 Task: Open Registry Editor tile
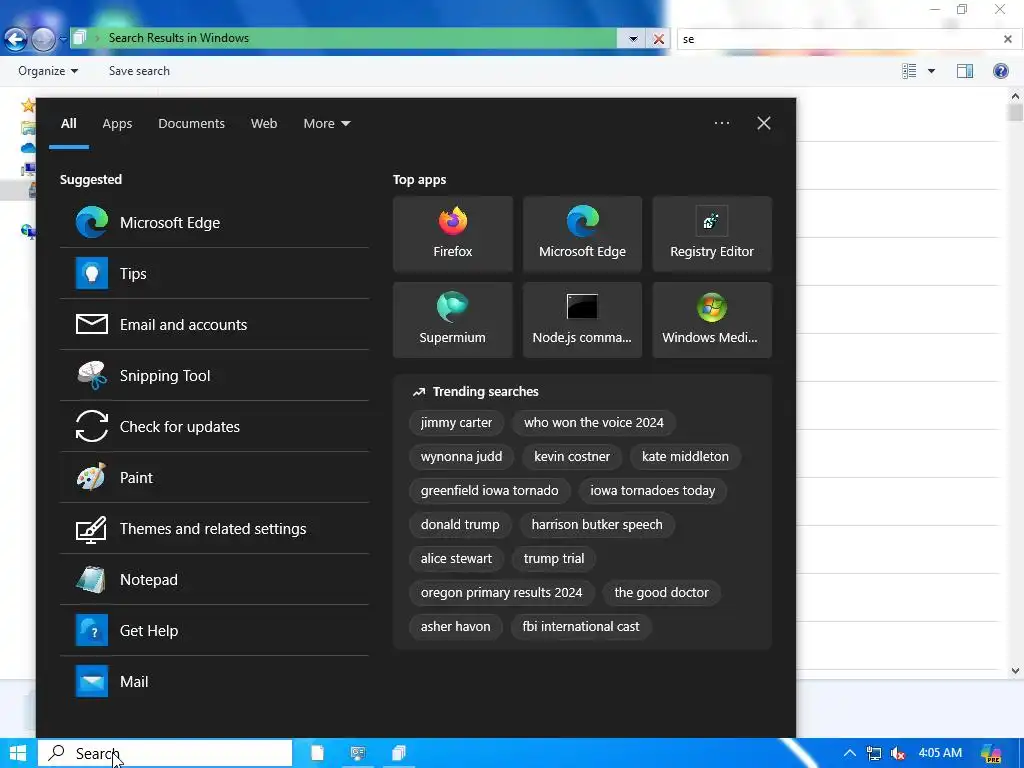(x=712, y=234)
